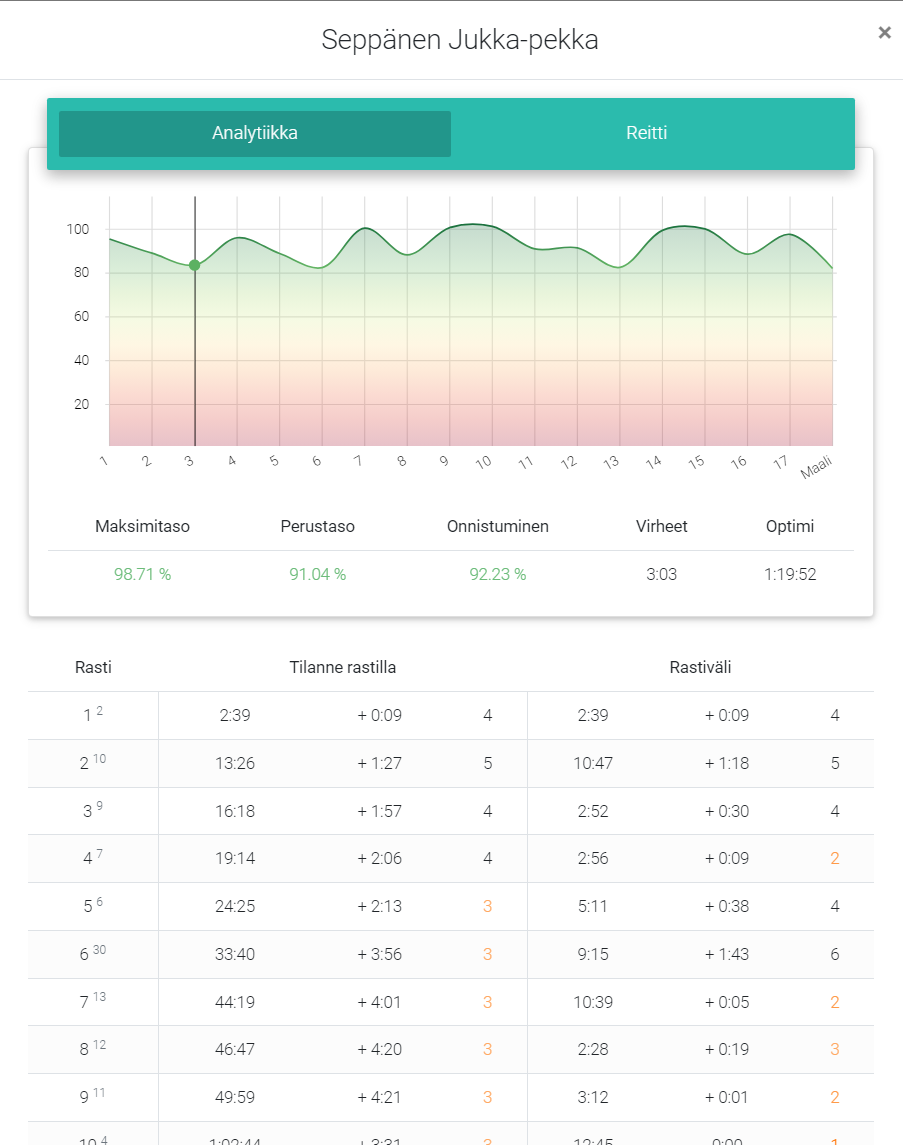Image resolution: width=903 pixels, height=1145 pixels.
Task: Click the Rasti column header
Action: [93, 667]
